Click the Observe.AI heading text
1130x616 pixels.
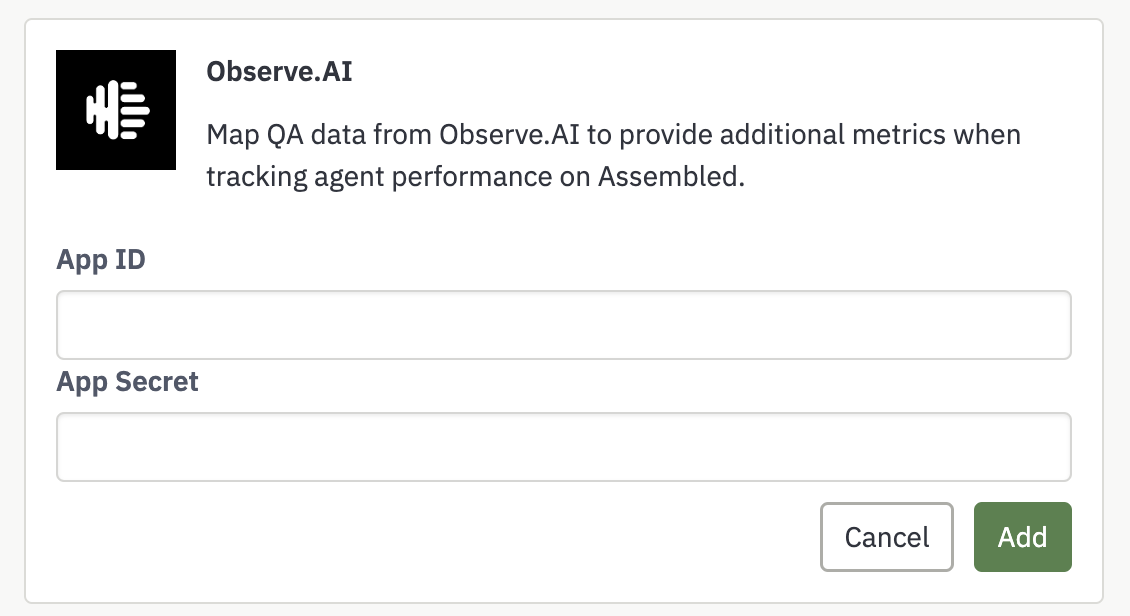point(279,71)
